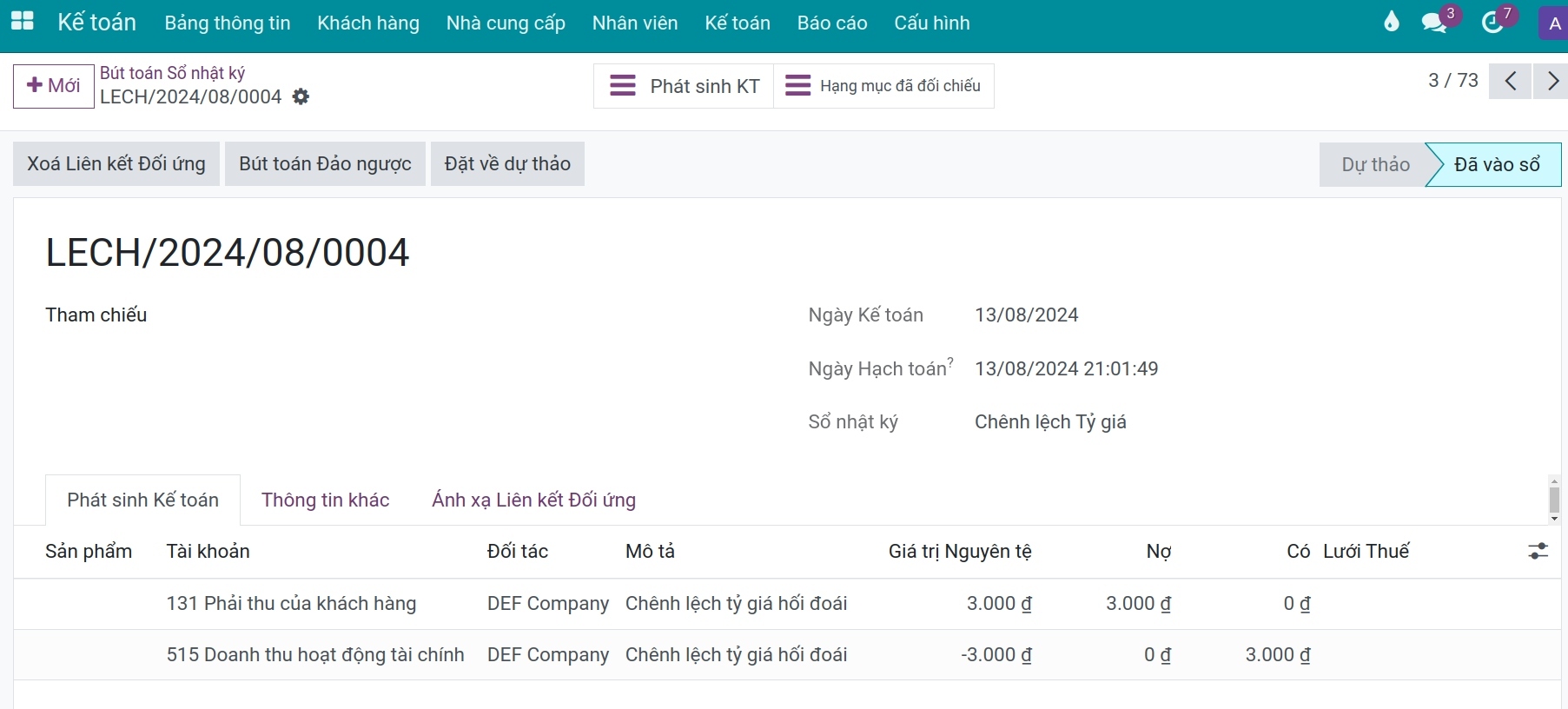Click Xoá Liên kết Đối ứng button

coord(116,164)
